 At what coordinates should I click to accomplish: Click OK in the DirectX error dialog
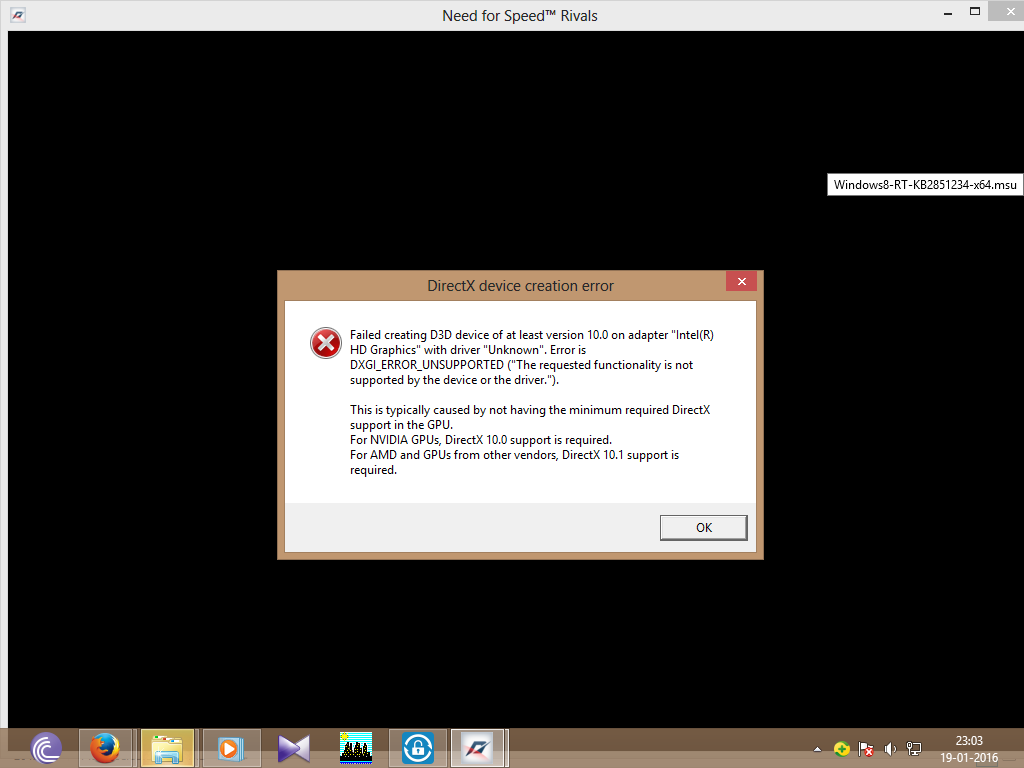coord(703,528)
